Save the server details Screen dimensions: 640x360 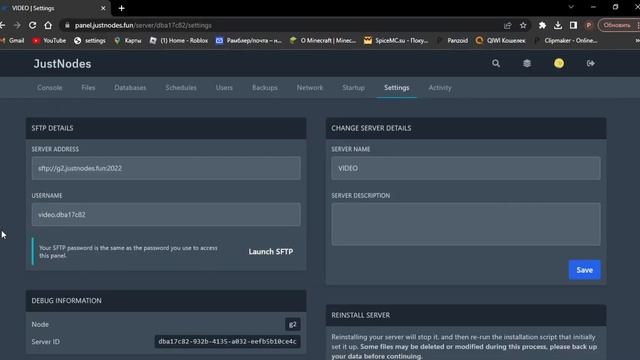pyautogui.click(x=584, y=270)
